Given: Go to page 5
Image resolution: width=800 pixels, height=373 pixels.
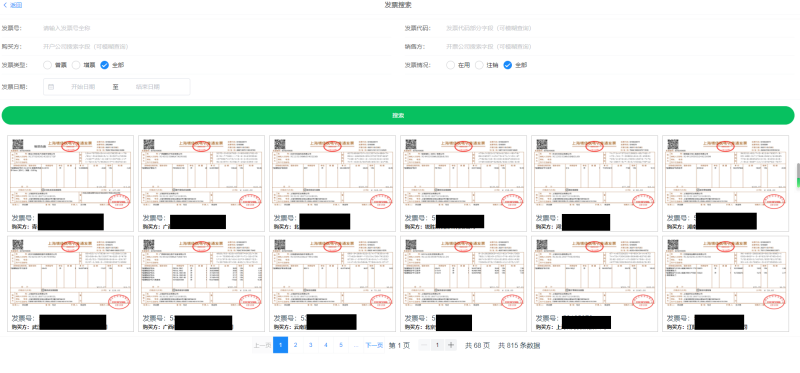Looking at the screenshot, I should (x=341, y=345).
